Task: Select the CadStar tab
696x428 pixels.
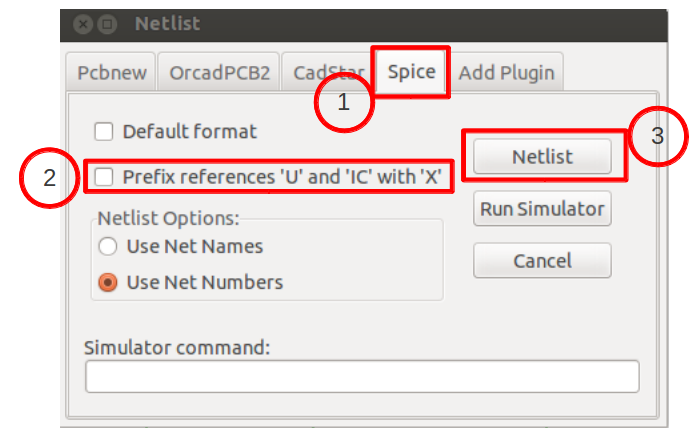Action: (328, 72)
